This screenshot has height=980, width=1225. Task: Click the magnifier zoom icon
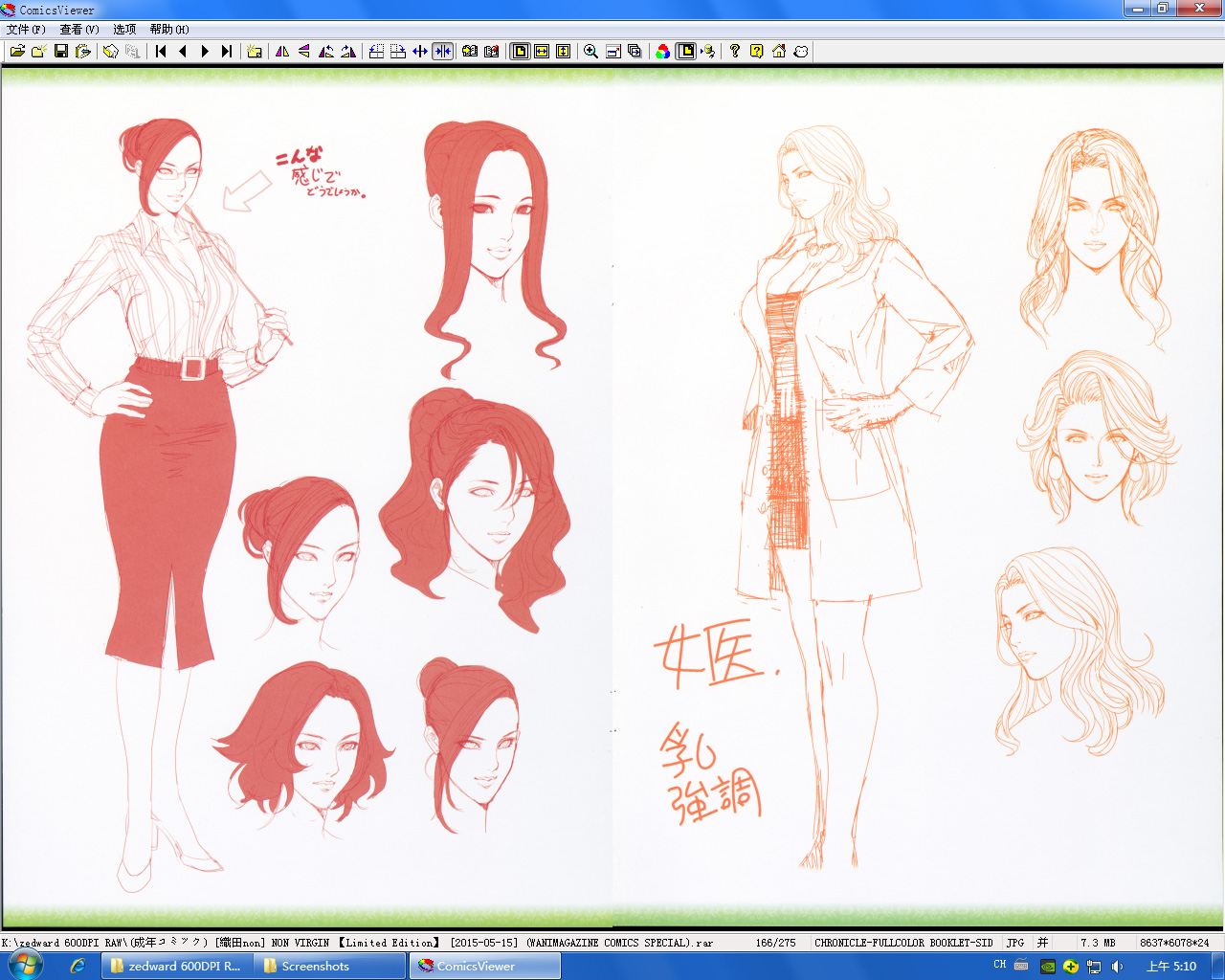[x=590, y=52]
